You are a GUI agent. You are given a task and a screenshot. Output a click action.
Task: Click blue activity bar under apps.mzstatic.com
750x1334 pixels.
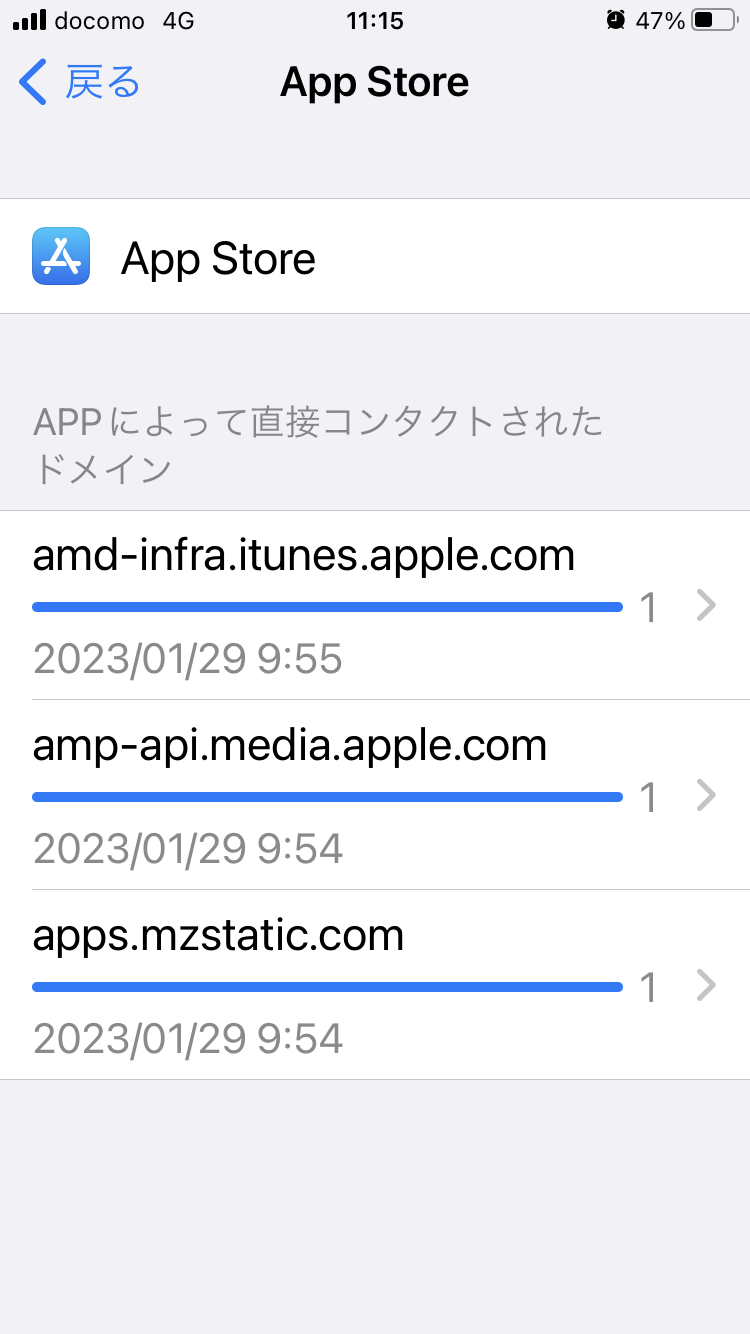pos(327,987)
